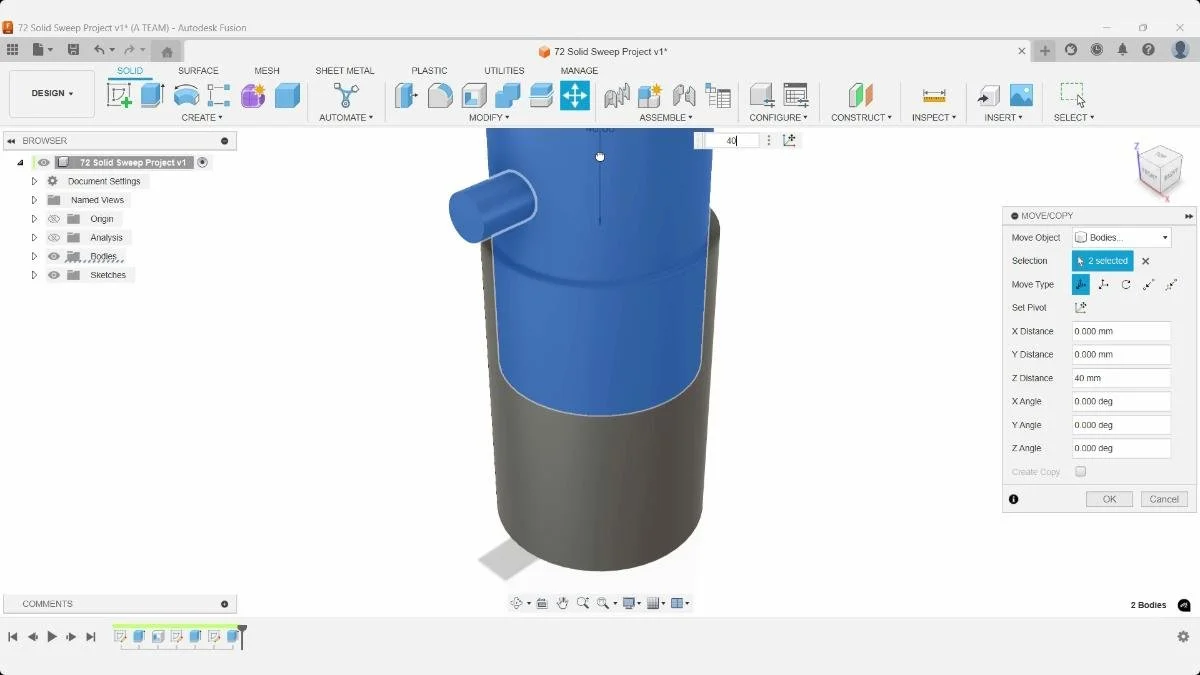Toggle visibility of the root component

click(x=43, y=162)
